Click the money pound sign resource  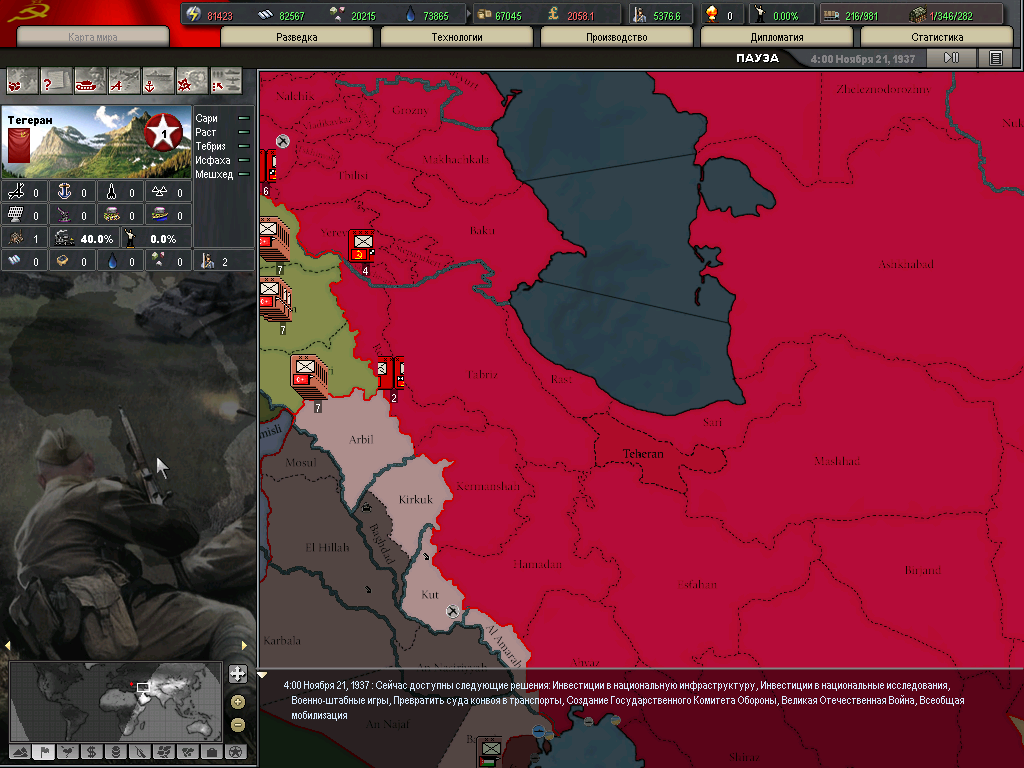552,14
